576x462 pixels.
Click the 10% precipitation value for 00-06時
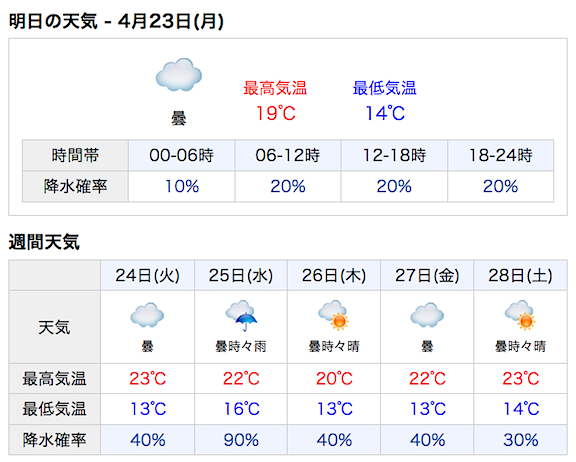coord(182,186)
